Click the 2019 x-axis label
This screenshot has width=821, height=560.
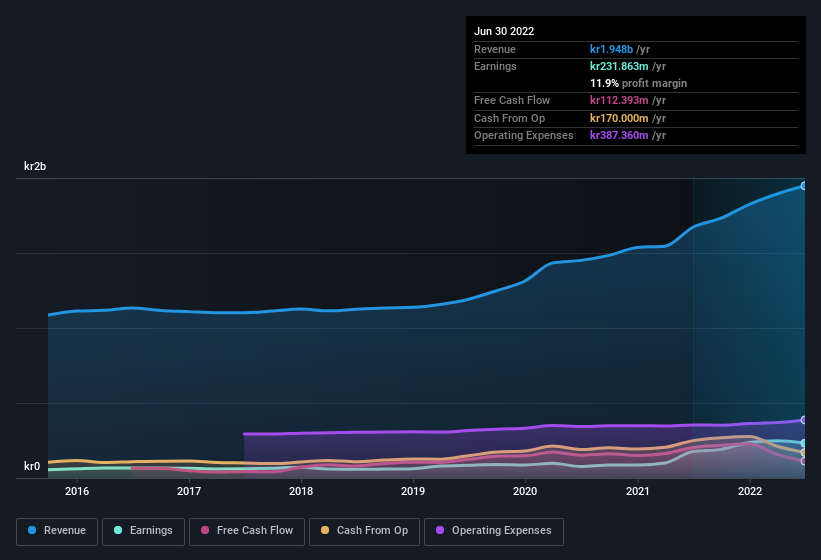point(413,491)
